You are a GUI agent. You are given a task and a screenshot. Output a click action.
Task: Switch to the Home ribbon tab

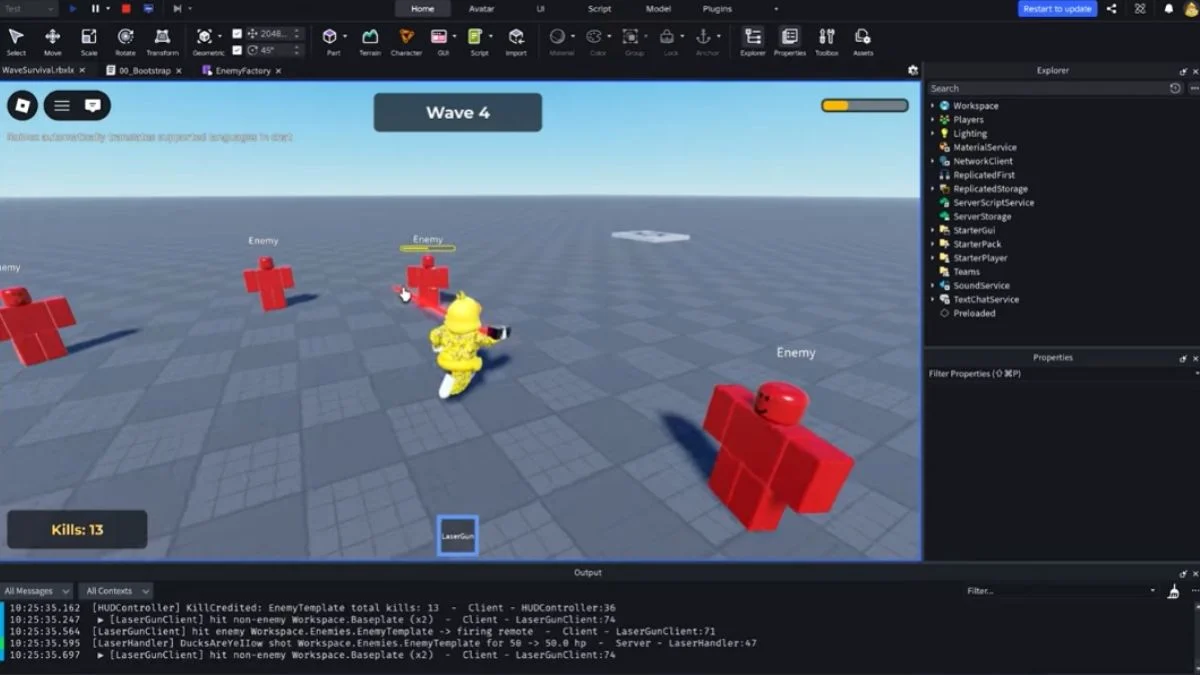click(423, 8)
